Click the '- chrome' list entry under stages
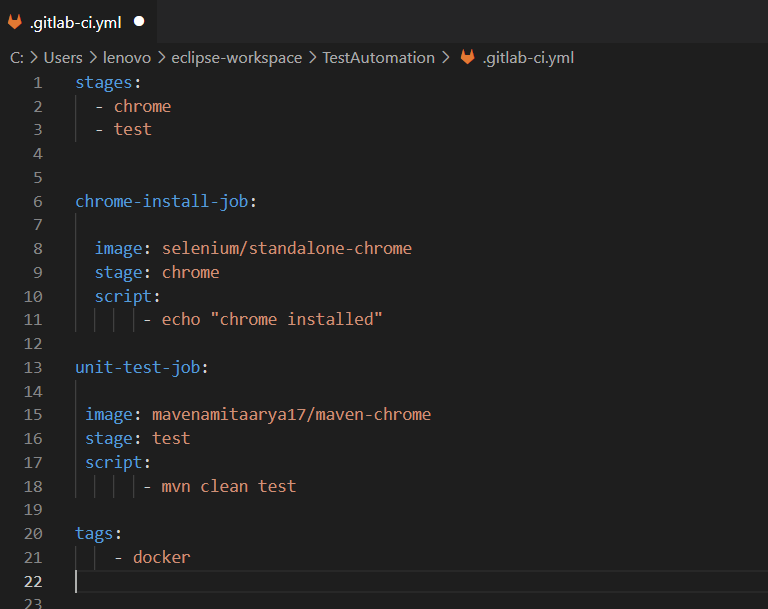 pyautogui.click(x=133, y=106)
